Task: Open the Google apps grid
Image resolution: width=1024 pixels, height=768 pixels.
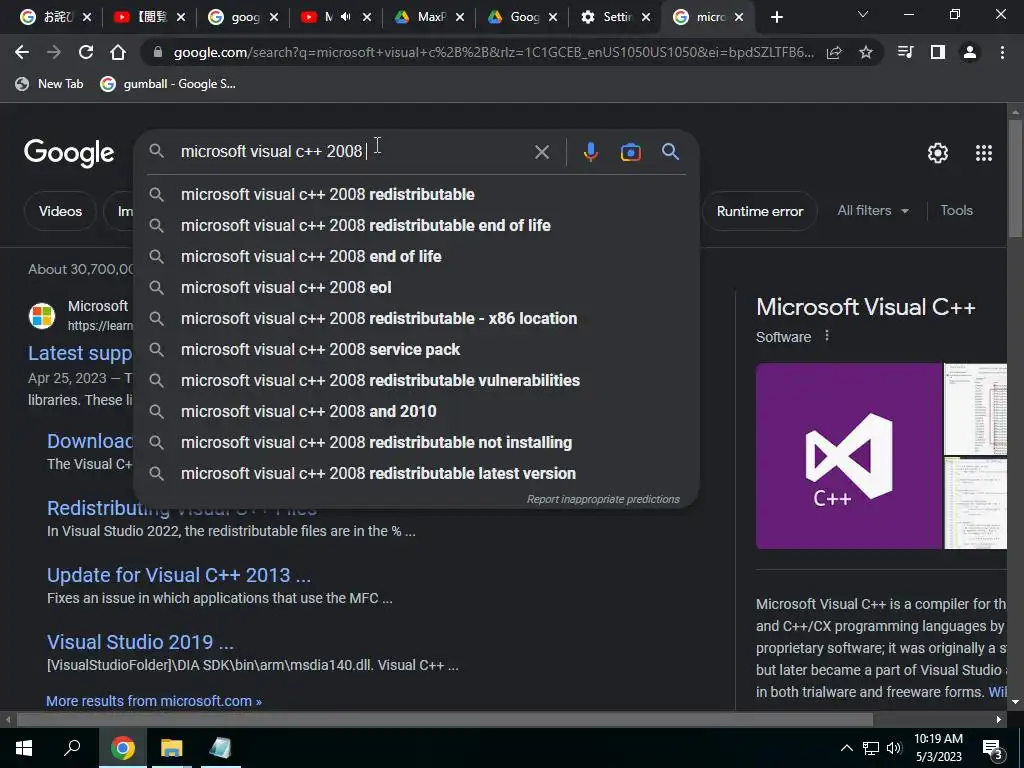Action: (984, 153)
